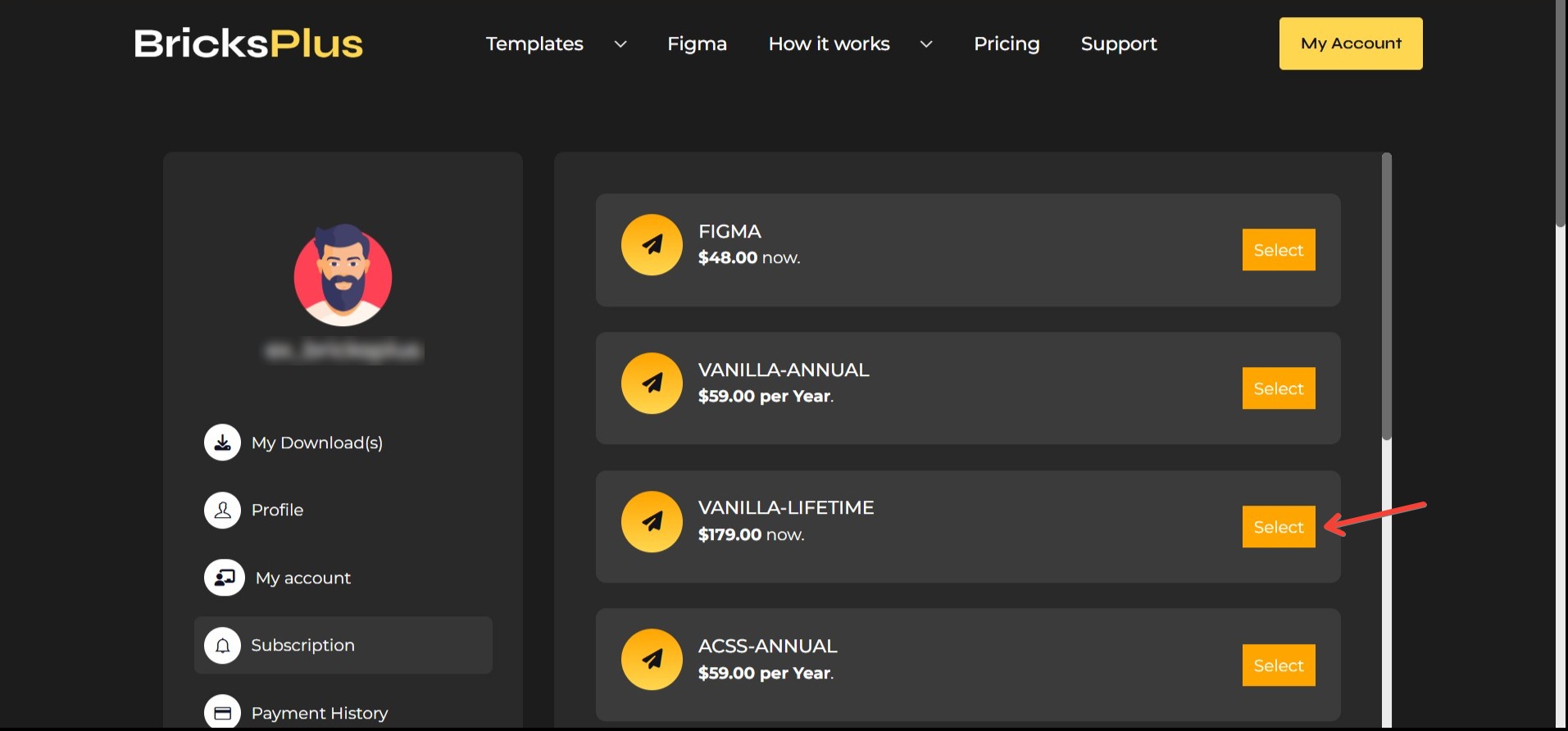Click the $48.00 now price text
Viewport: 1568px width, 731px height.
click(749, 257)
